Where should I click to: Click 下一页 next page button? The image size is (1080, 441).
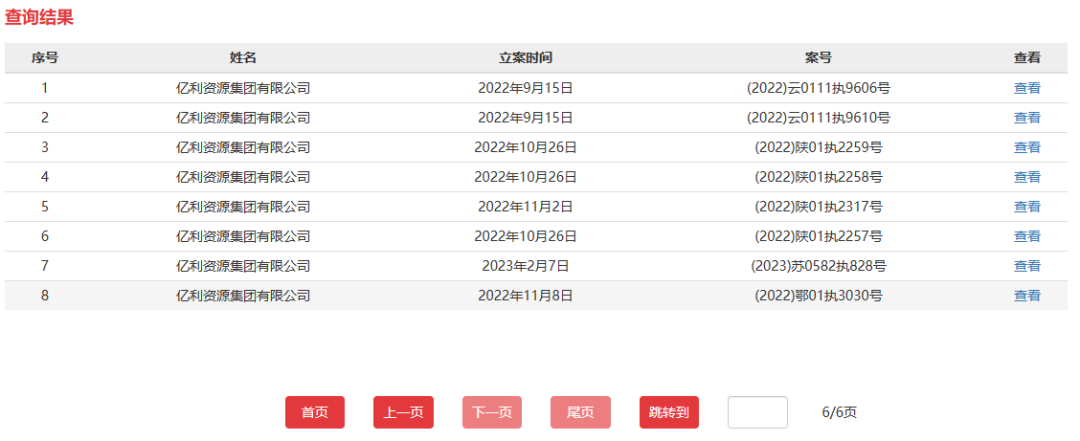492,412
